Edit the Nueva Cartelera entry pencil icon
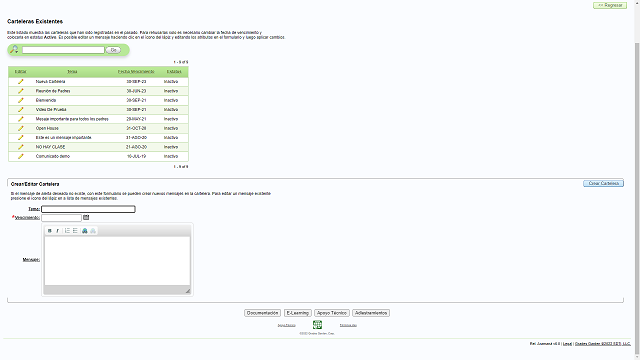 tap(20, 82)
